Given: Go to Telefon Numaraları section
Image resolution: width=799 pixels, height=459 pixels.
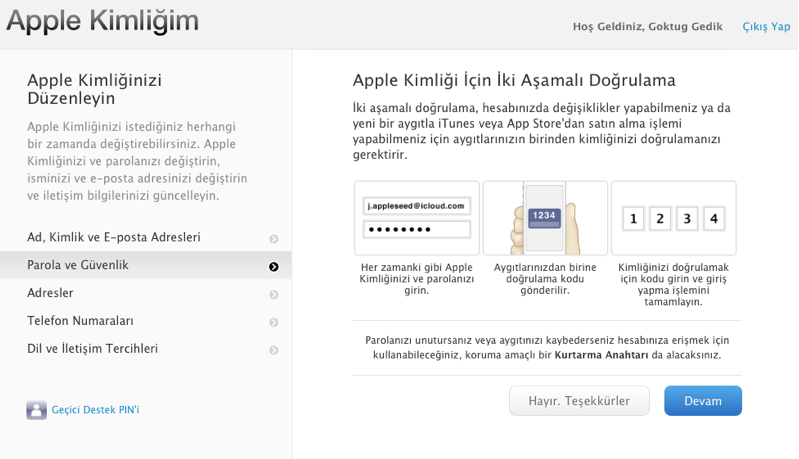Looking at the screenshot, I should [80, 322].
